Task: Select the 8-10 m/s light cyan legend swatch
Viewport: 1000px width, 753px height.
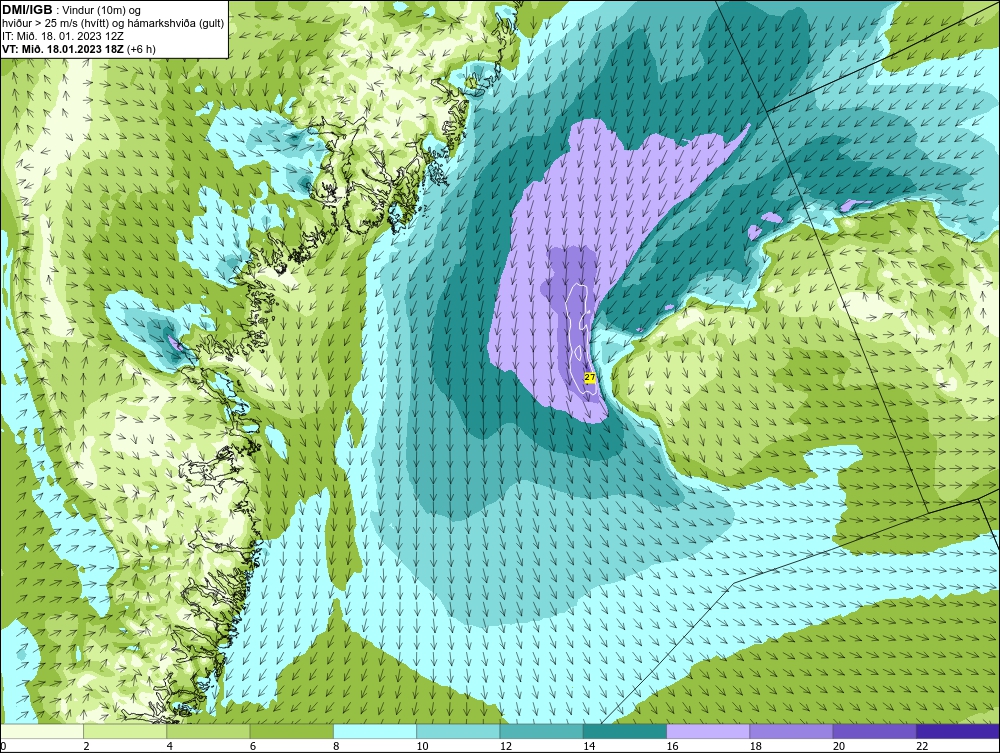Action: pos(375,731)
